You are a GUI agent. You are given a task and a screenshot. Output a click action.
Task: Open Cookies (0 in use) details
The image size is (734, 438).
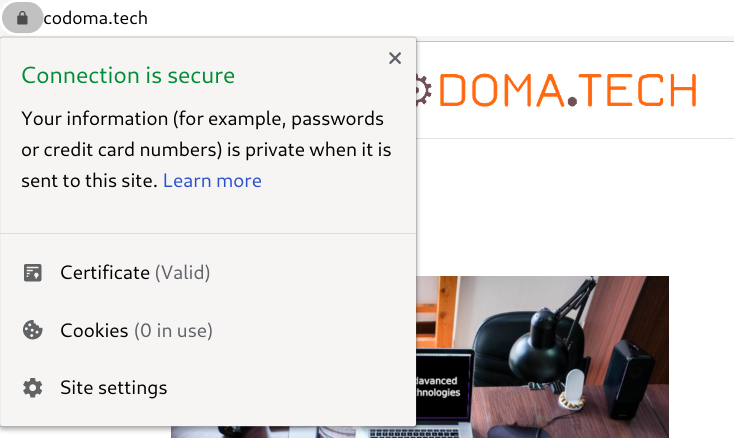208,330
